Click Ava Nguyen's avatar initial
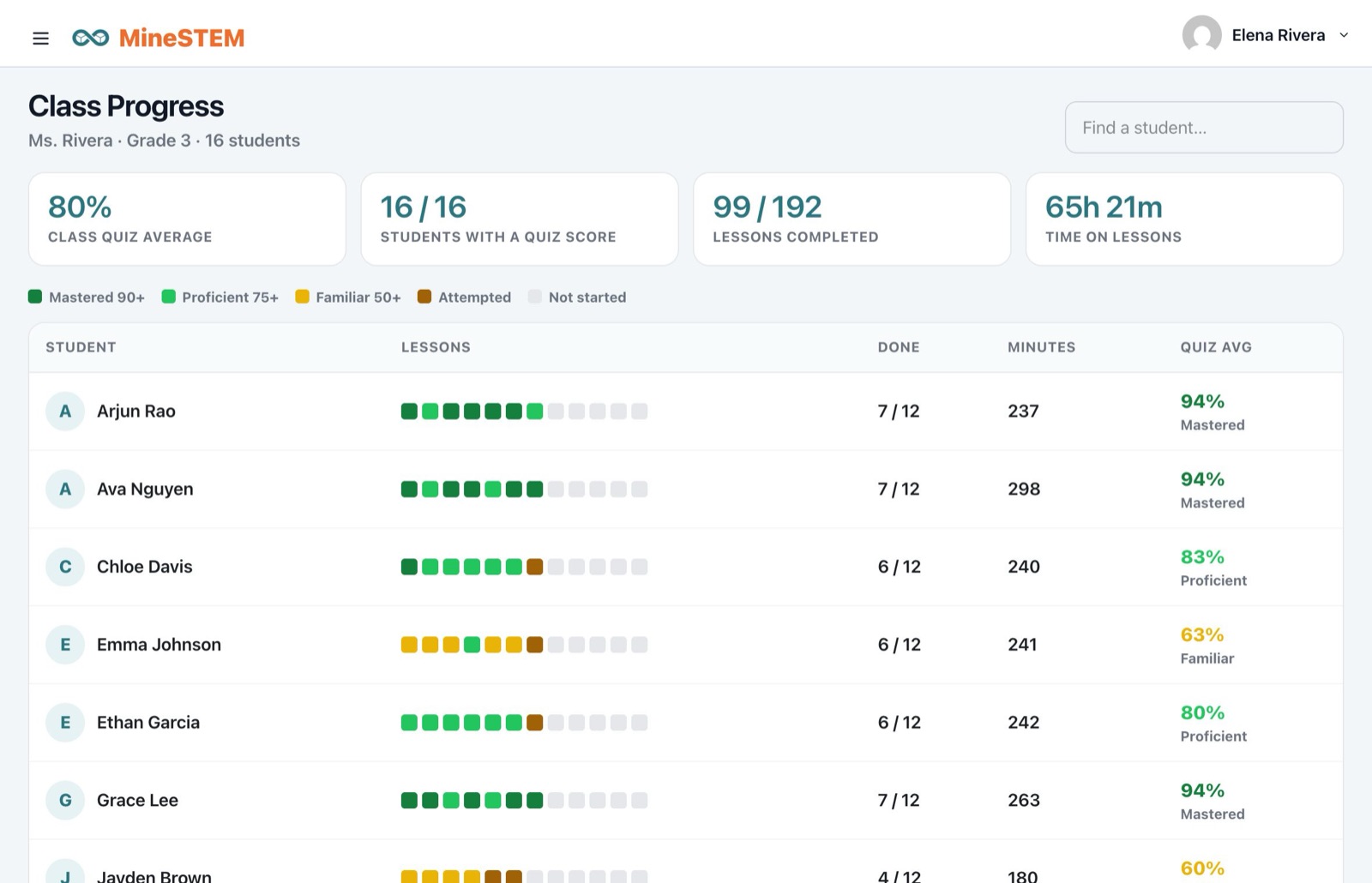The height and width of the screenshot is (883, 1372). click(x=65, y=490)
